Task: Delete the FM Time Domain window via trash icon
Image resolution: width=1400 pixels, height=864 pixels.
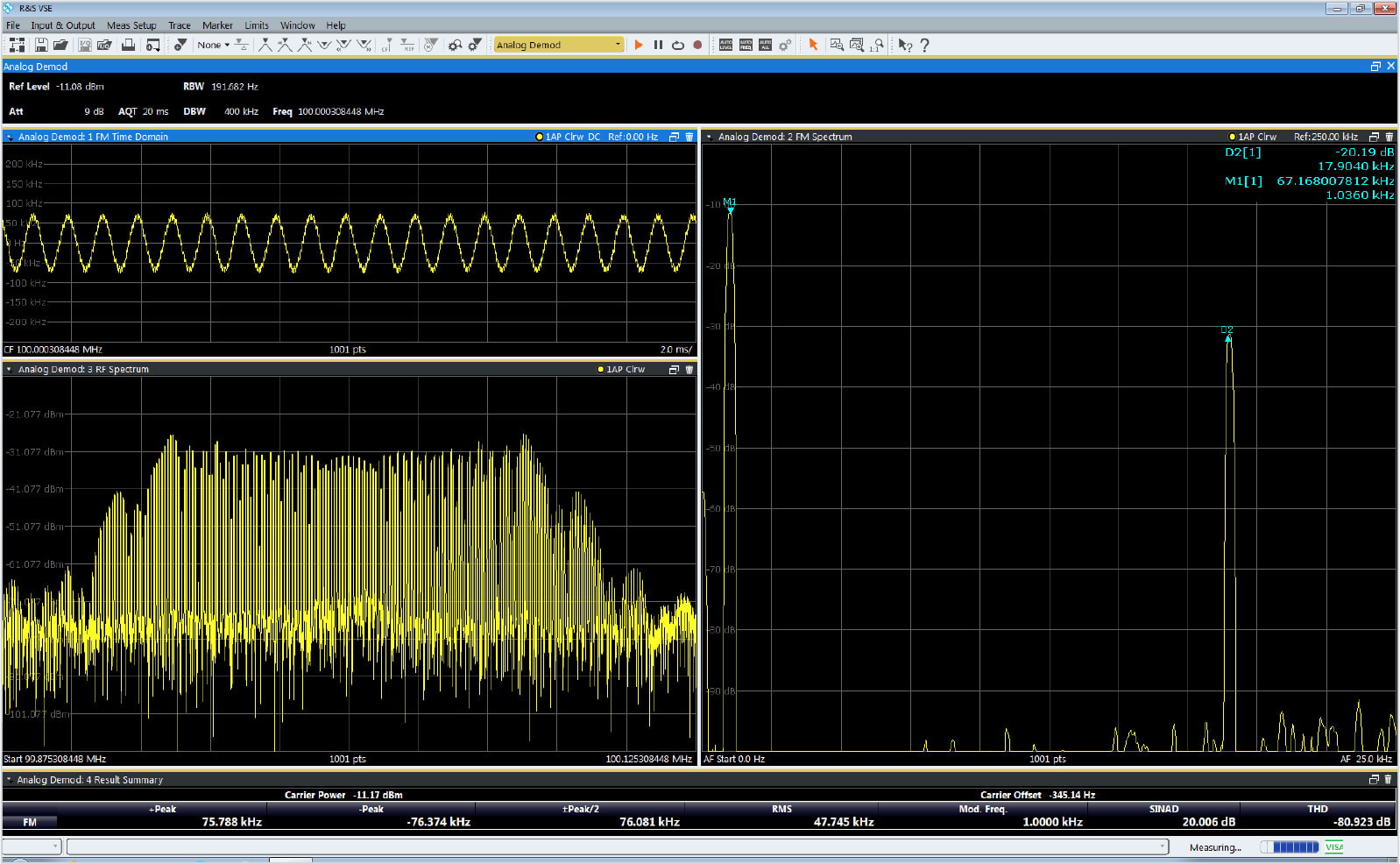Action: coord(689,137)
